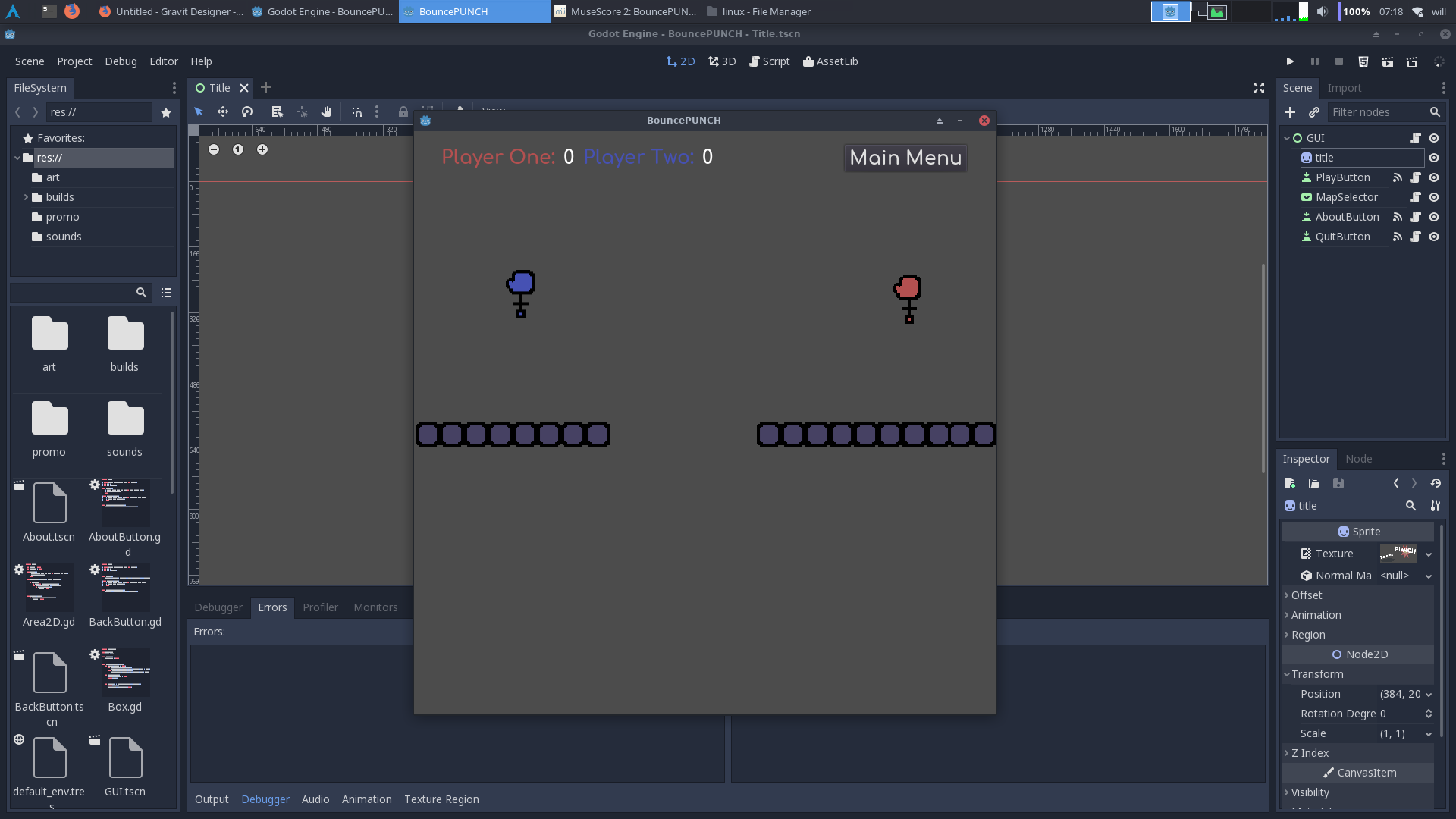Open the script attached to MapSelector

pos(1416,197)
